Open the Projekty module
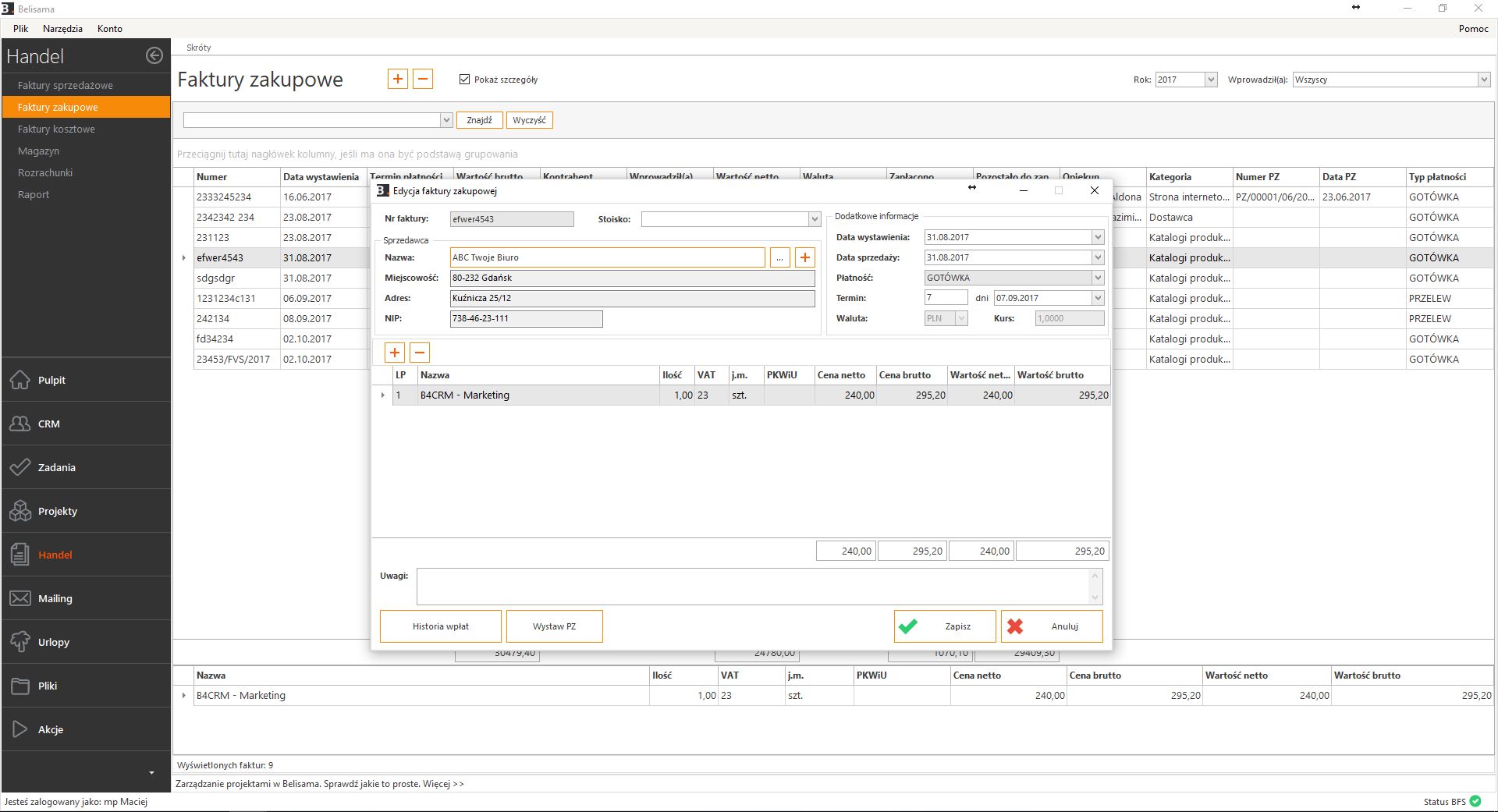 [57, 511]
